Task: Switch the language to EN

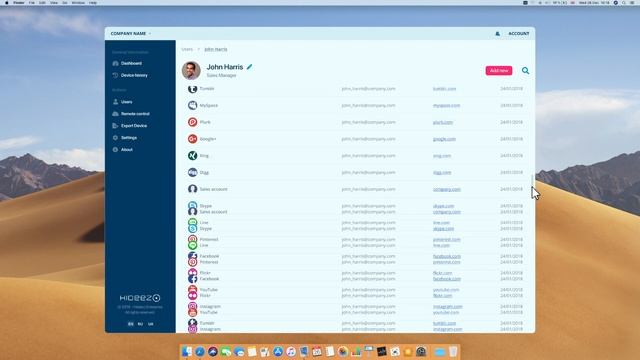Action: [x=131, y=324]
